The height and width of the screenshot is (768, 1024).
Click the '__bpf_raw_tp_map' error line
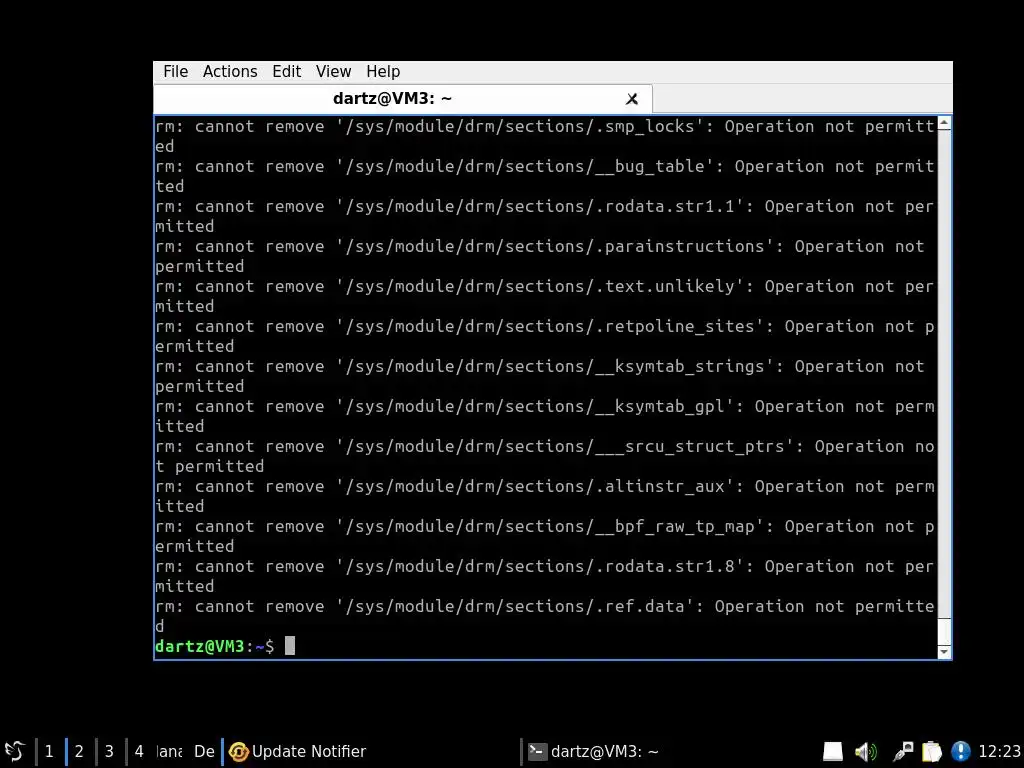coord(545,536)
